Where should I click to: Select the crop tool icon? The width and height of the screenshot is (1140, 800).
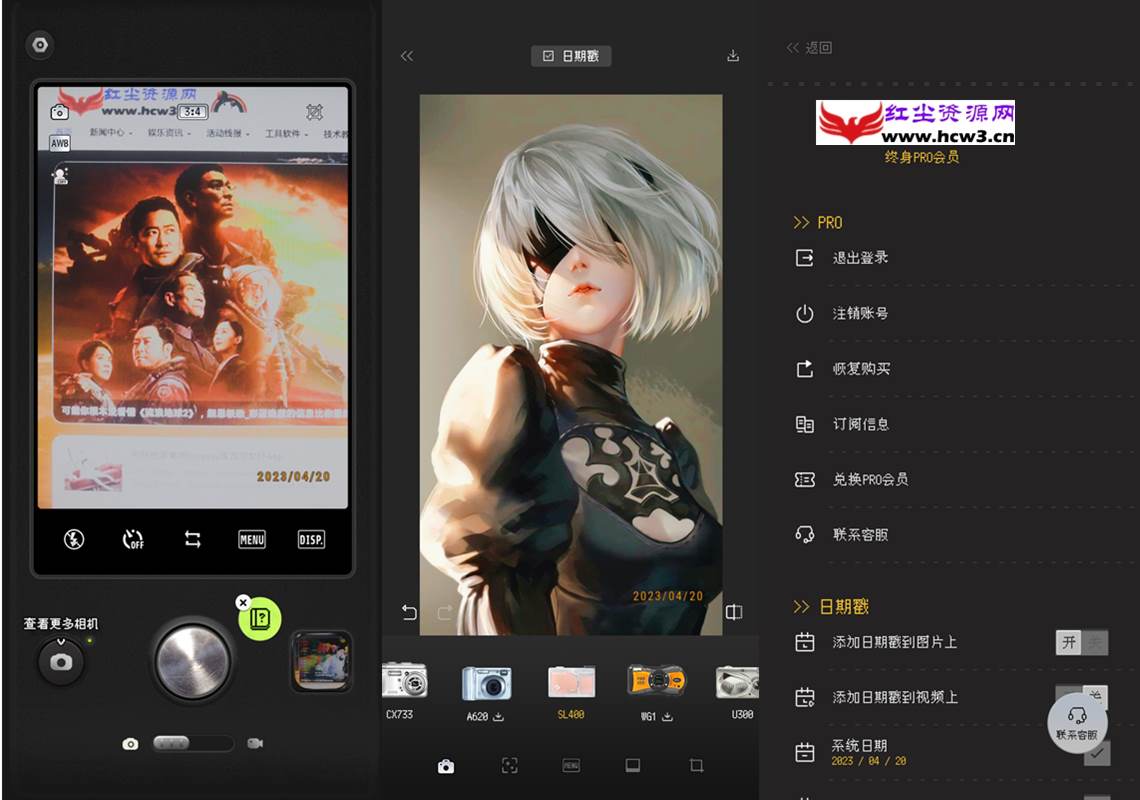click(697, 765)
